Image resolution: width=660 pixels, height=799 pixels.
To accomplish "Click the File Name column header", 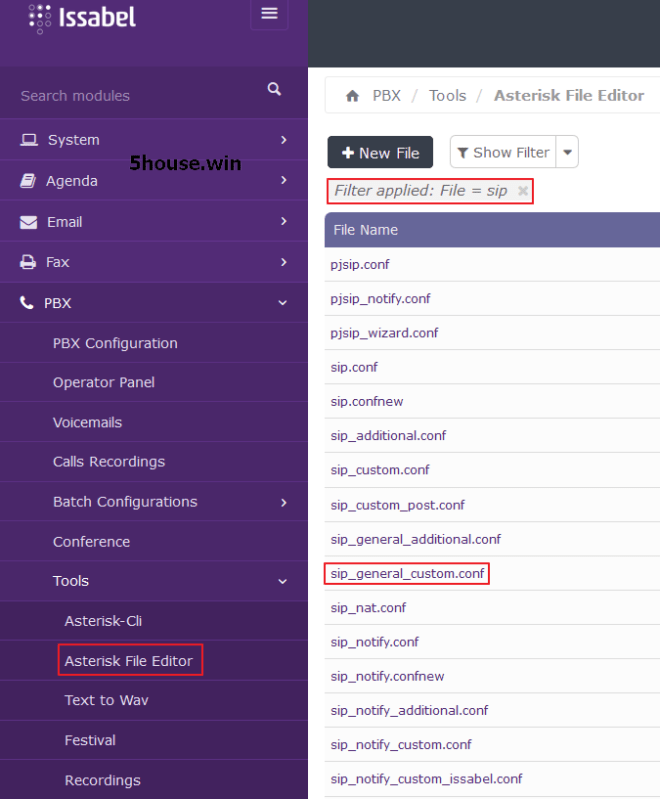I will coord(365,230).
